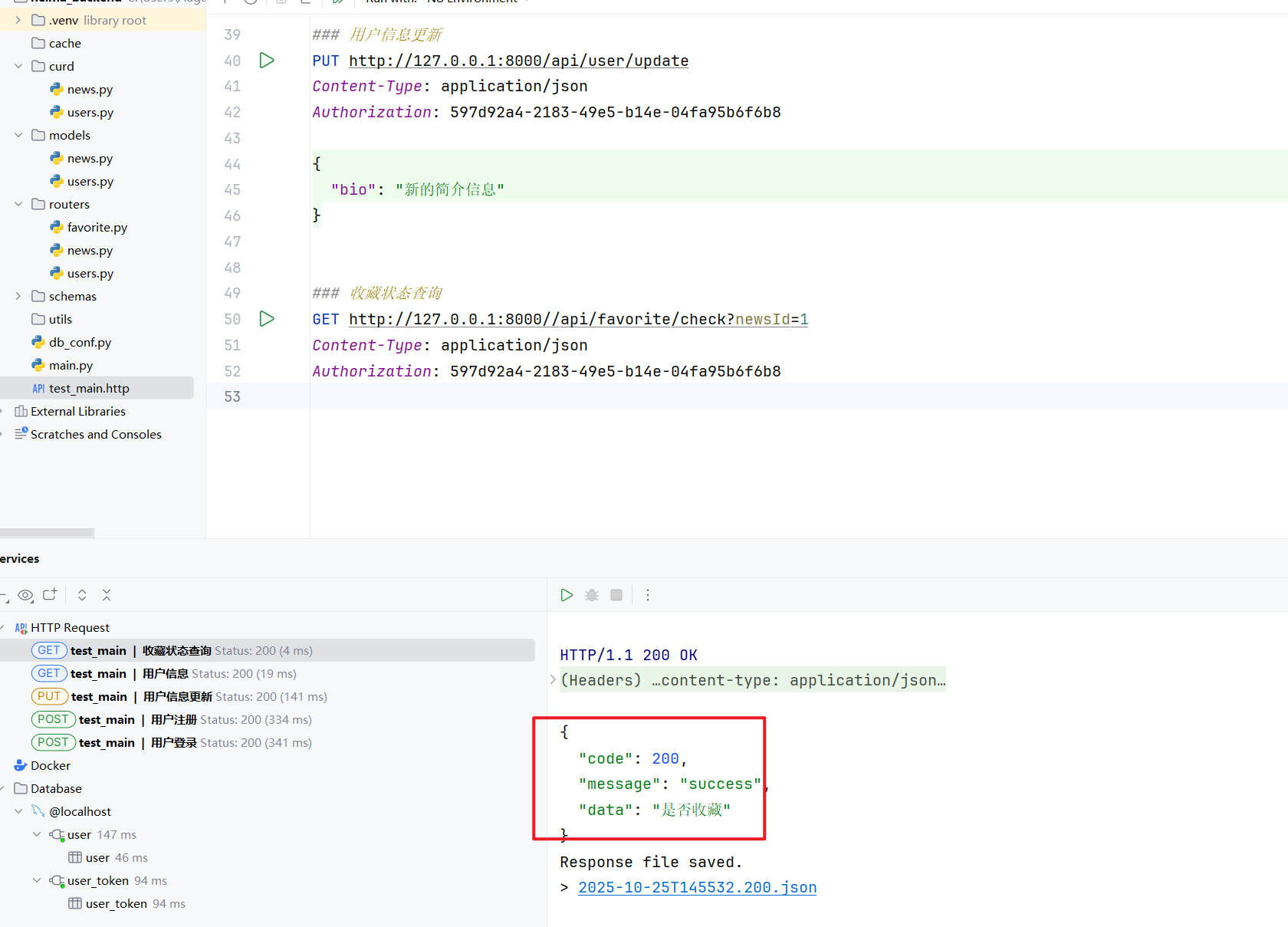Click the Services view options eye icon

pos(25,595)
